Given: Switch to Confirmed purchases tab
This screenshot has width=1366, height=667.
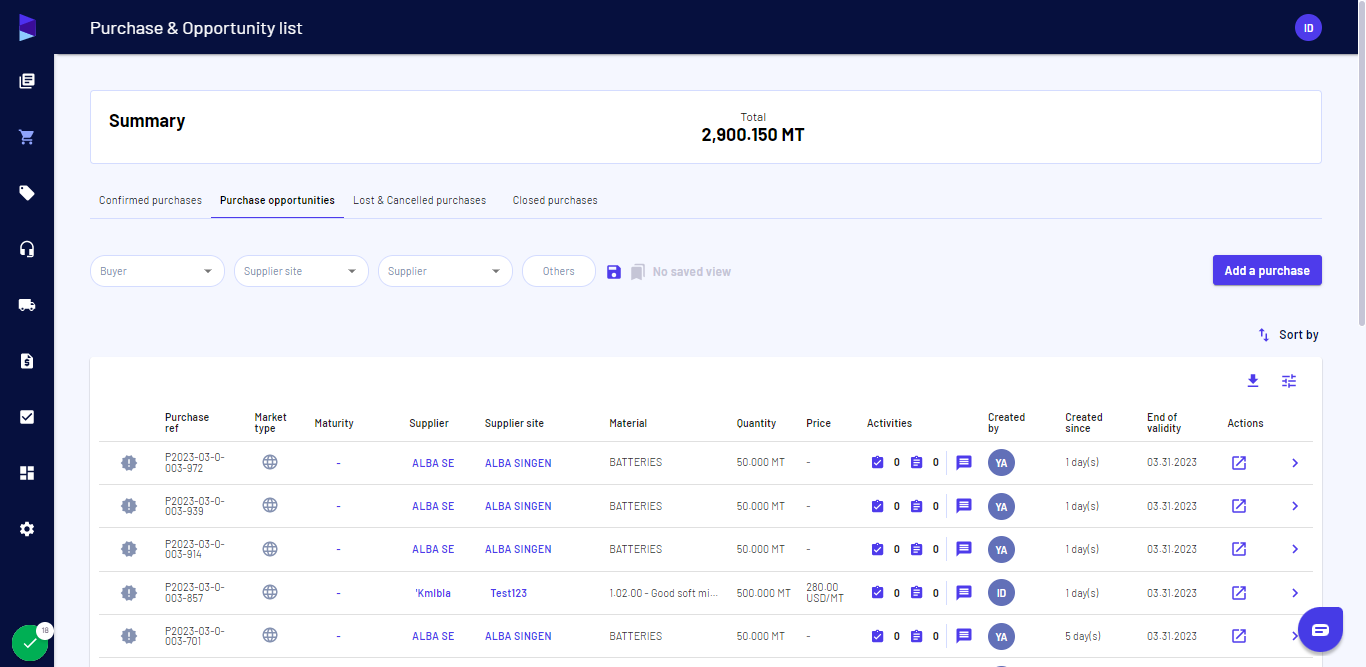Looking at the screenshot, I should coord(150,200).
